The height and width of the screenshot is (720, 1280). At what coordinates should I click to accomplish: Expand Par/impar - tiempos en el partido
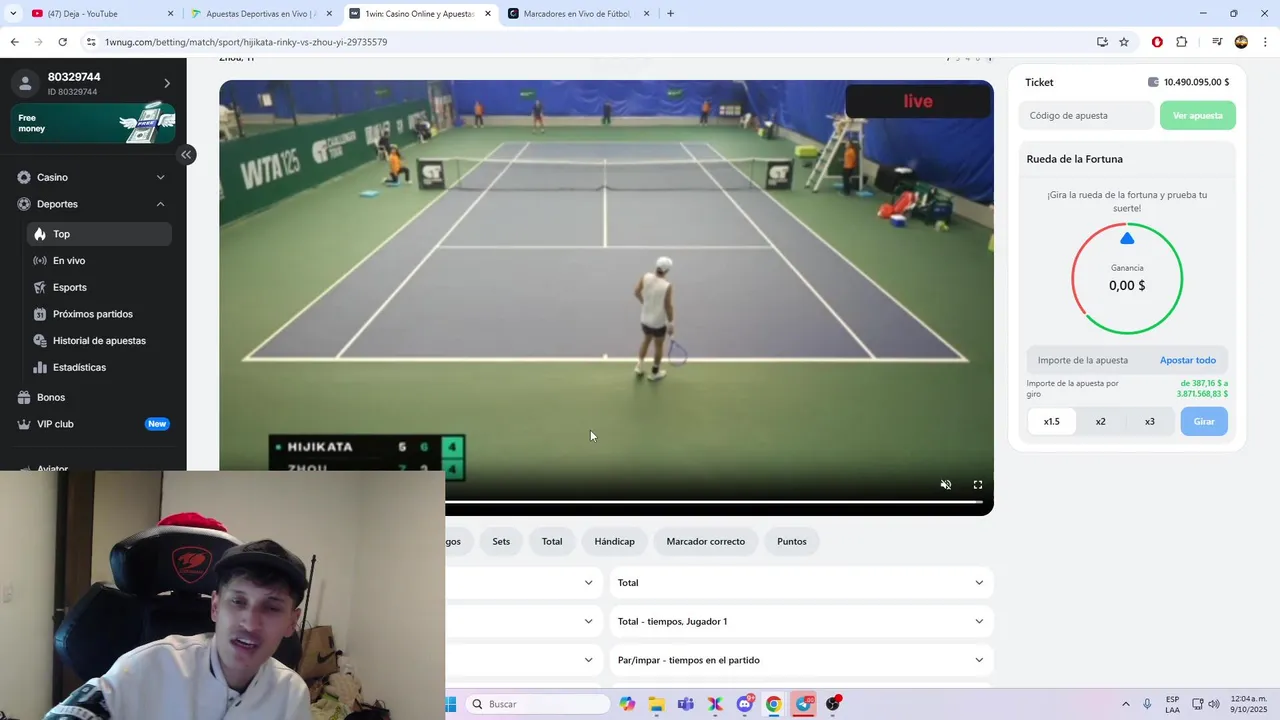[x=802, y=660]
